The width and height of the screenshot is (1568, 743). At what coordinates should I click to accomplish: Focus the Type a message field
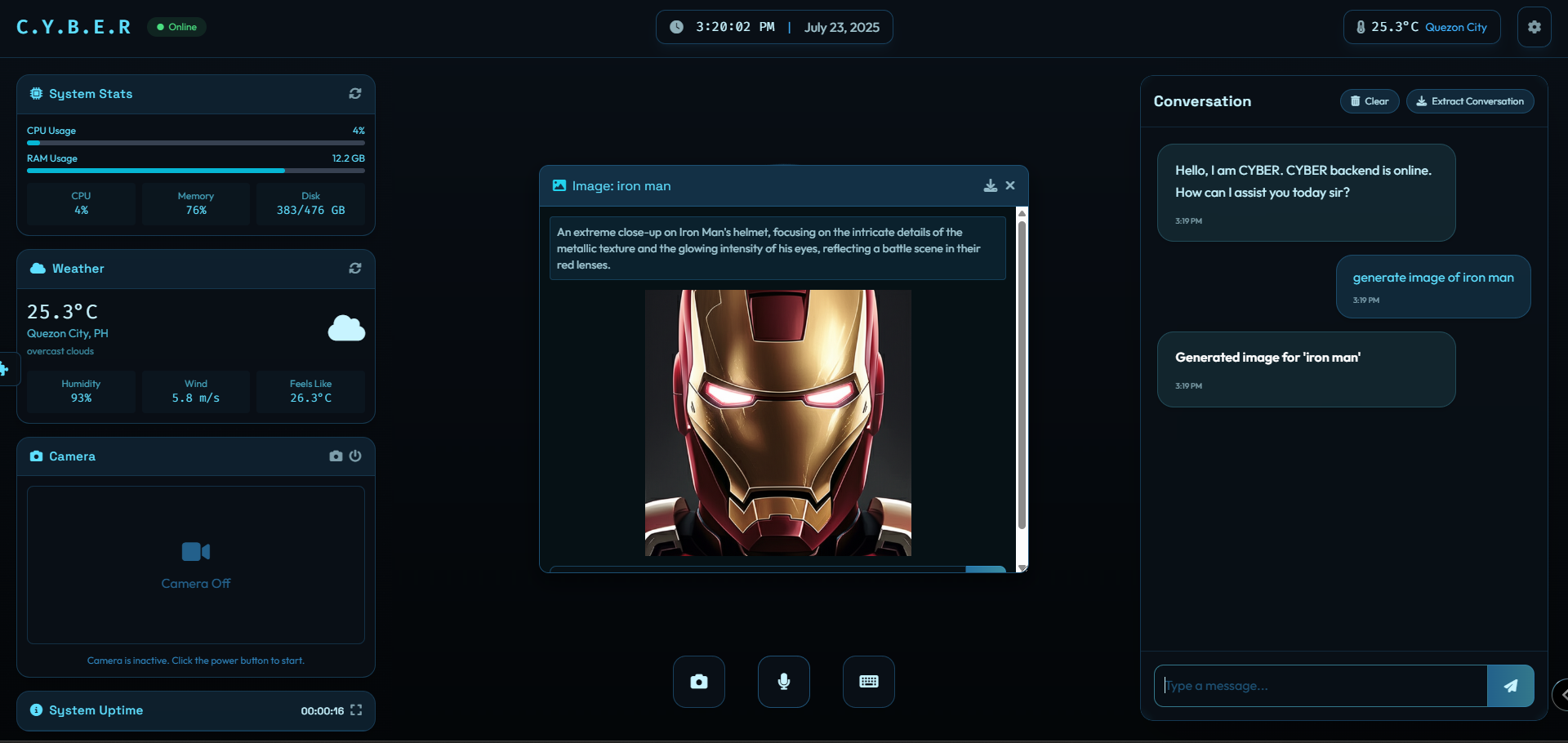click(x=1321, y=686)
